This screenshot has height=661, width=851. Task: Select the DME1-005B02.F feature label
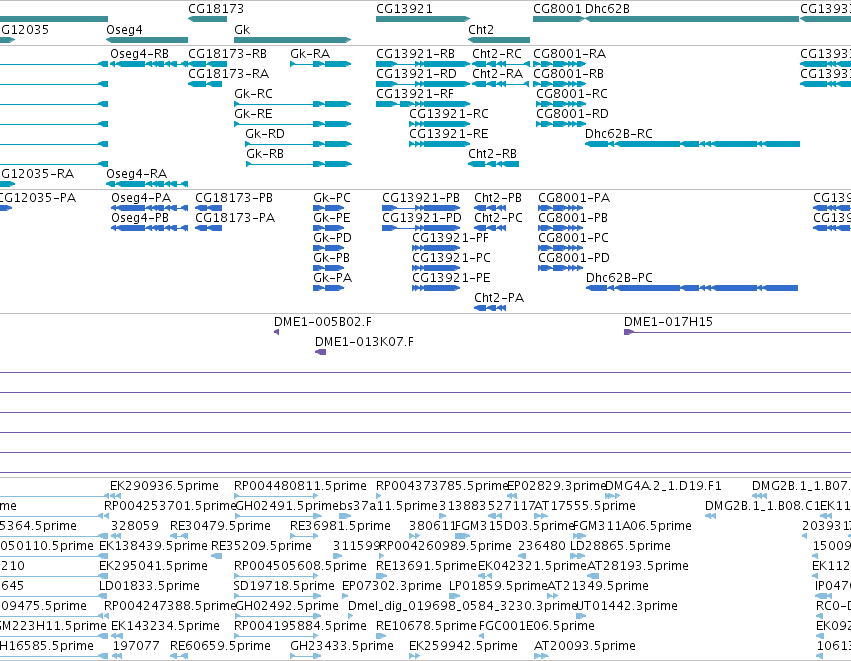(323, 322)
